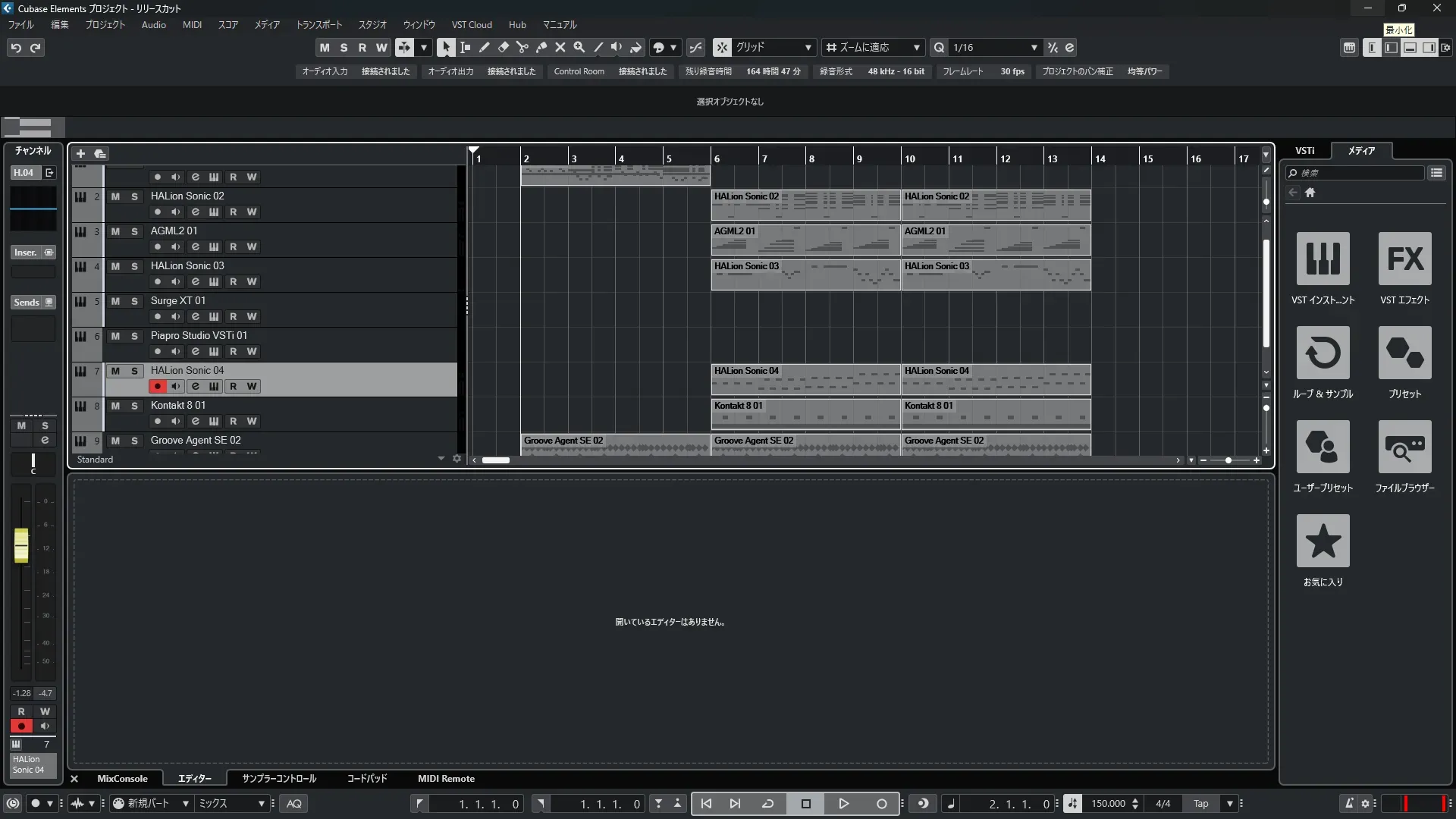Mute the Surge XT 01 track

pyautogui.click(x=115, y=301)
